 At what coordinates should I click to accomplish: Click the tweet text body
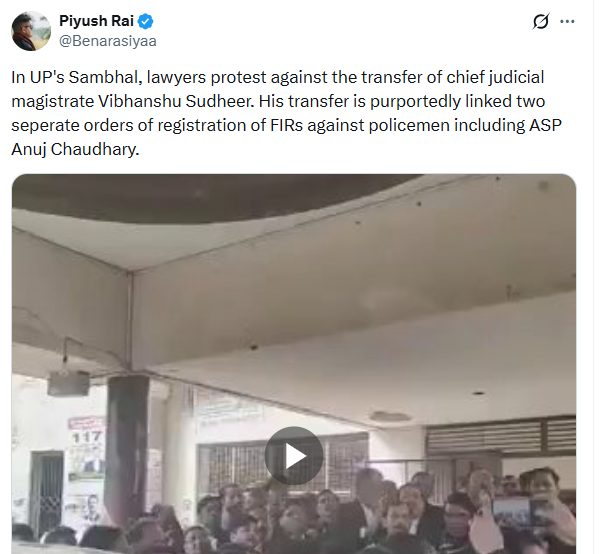(286, 113)
